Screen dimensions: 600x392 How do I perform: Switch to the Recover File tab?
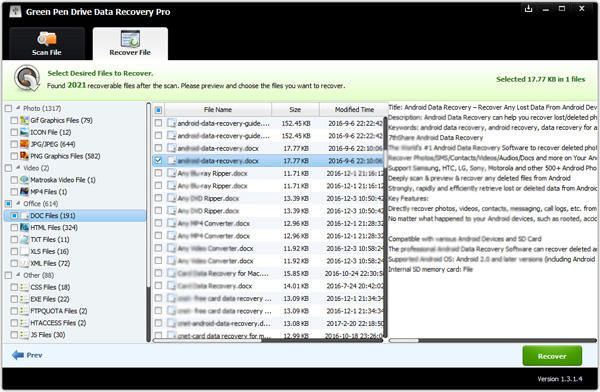pyautogui.click(x=130, y=44)
